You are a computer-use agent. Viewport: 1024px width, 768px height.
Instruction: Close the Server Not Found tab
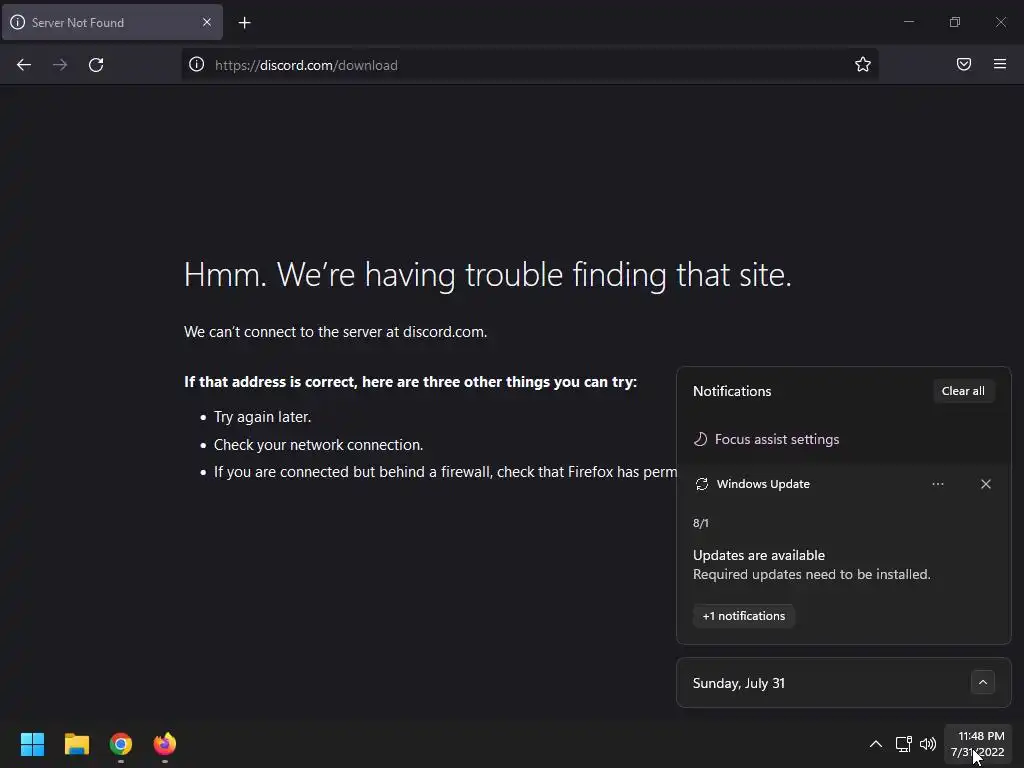click(x=207, y=22)
